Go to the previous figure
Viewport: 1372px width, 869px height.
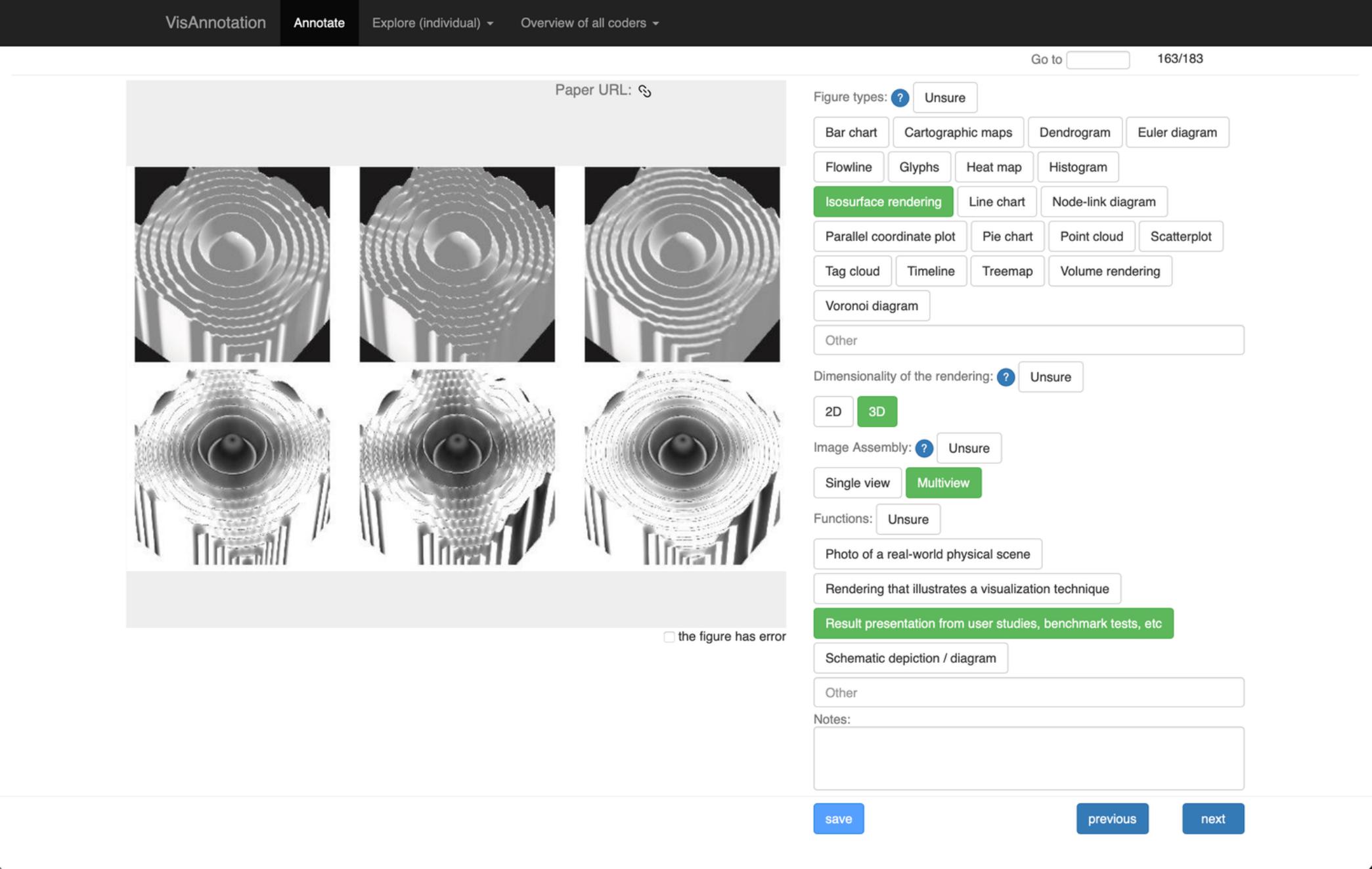click(1112, 818)
